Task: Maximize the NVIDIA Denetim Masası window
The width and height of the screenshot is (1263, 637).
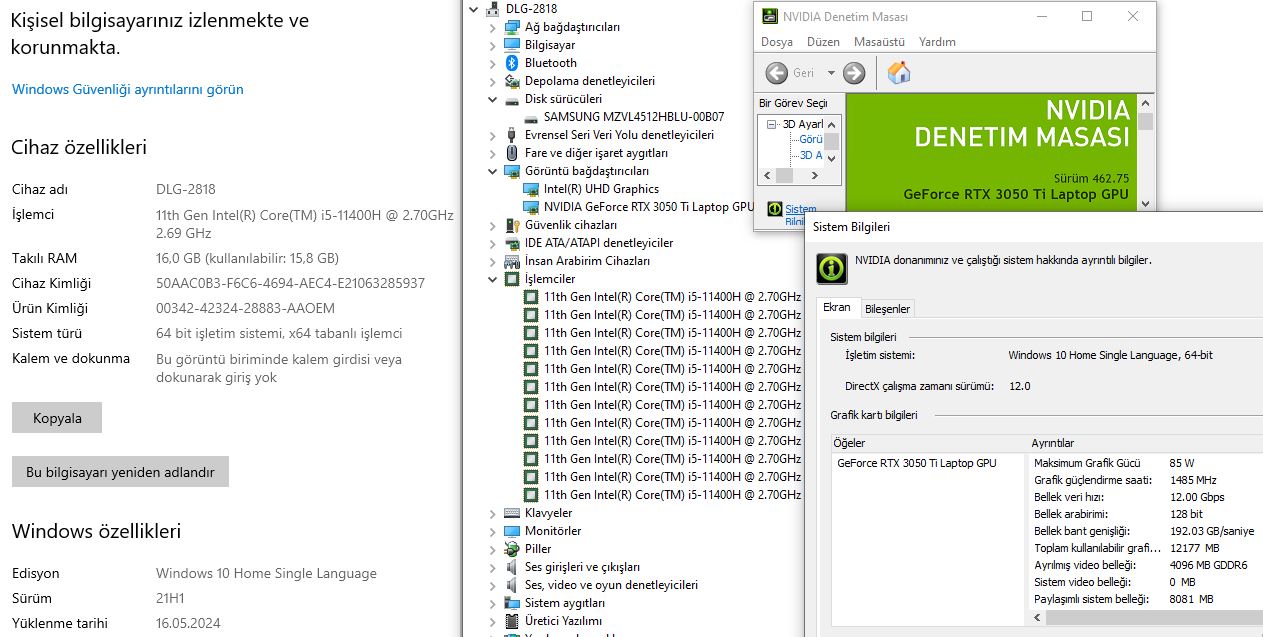Action: pos(1087,16)
